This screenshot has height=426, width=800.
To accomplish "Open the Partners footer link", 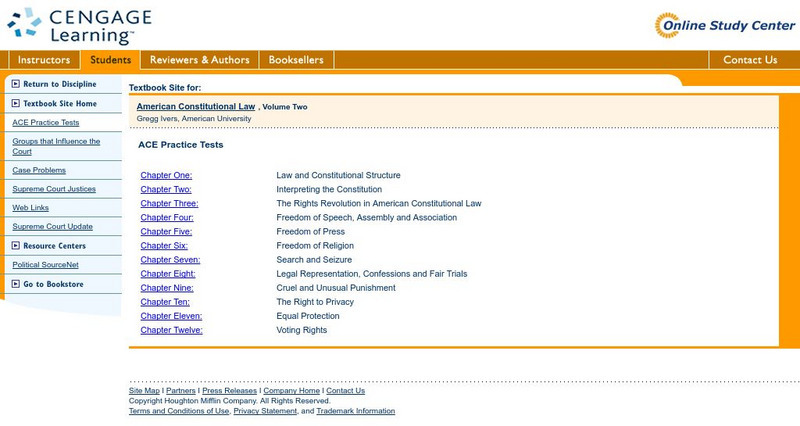I will tap(181, 390).
